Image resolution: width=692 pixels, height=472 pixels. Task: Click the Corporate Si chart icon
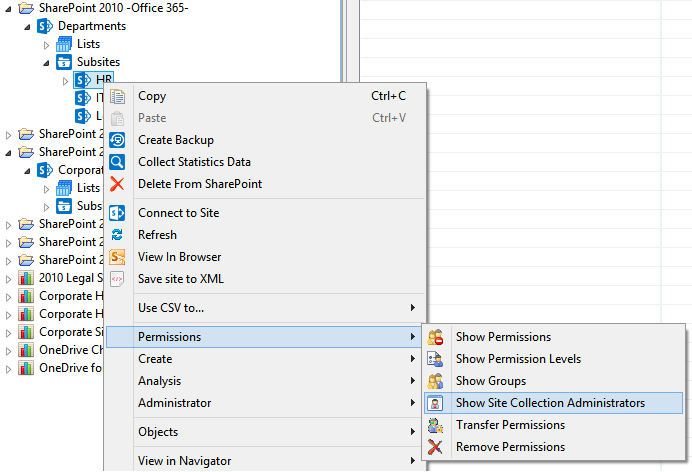[26, 332]
